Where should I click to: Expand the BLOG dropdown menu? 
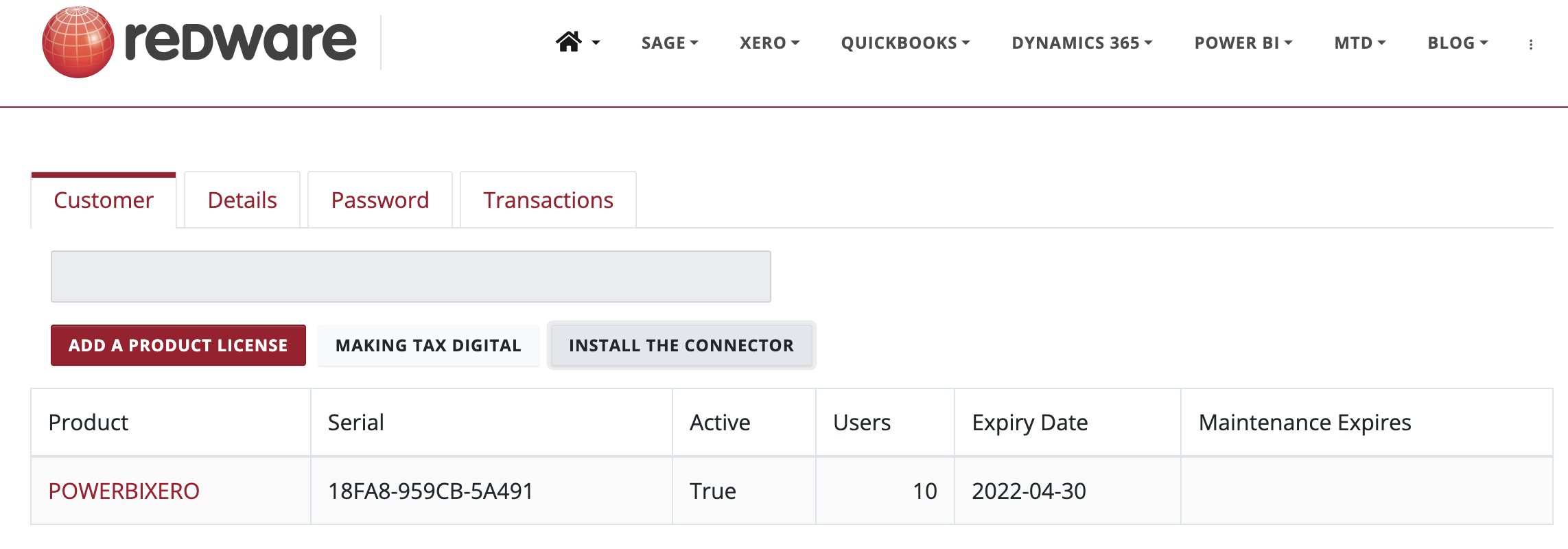[1458, 43]
